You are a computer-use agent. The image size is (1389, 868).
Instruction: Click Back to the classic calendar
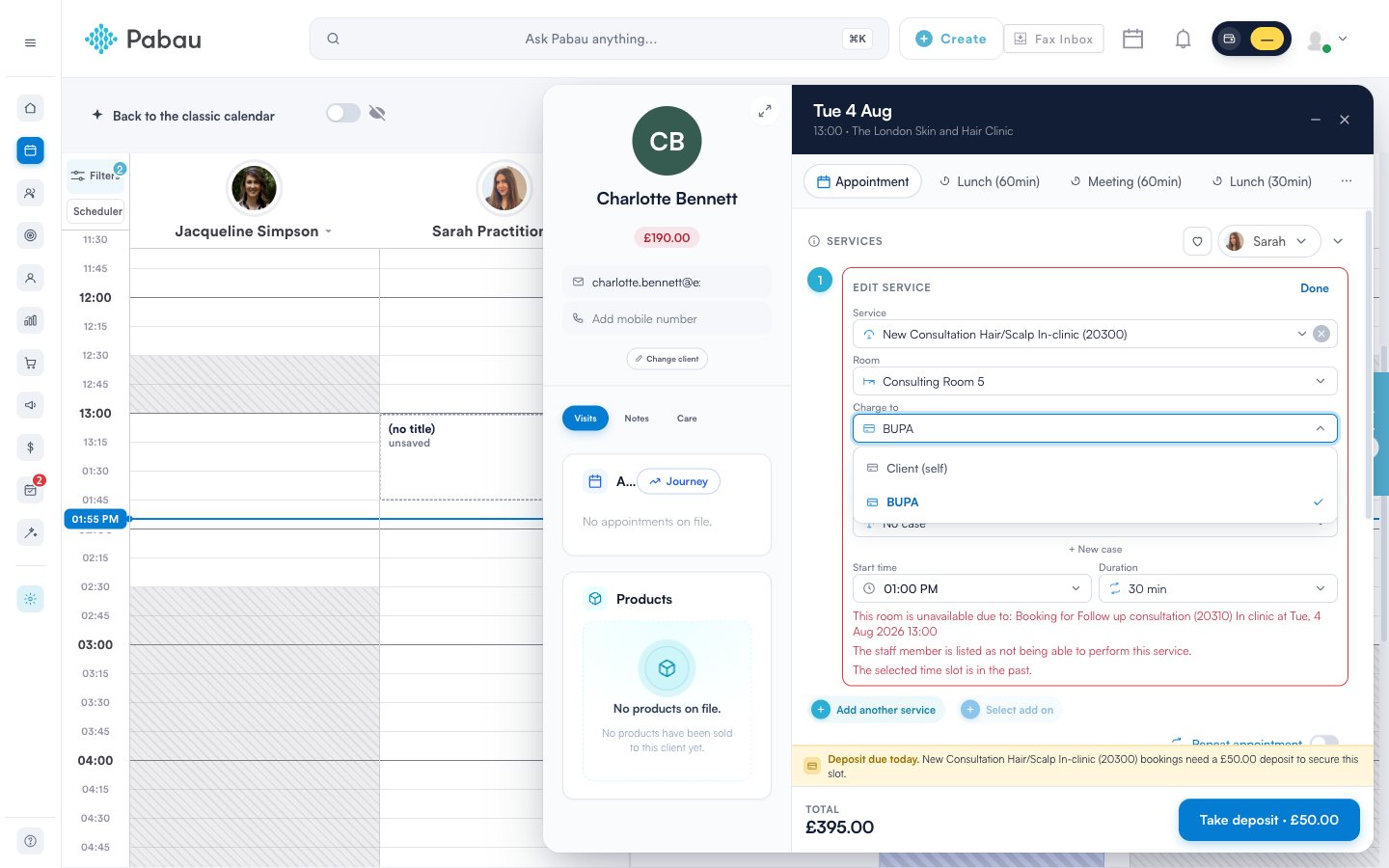[183, 116]
